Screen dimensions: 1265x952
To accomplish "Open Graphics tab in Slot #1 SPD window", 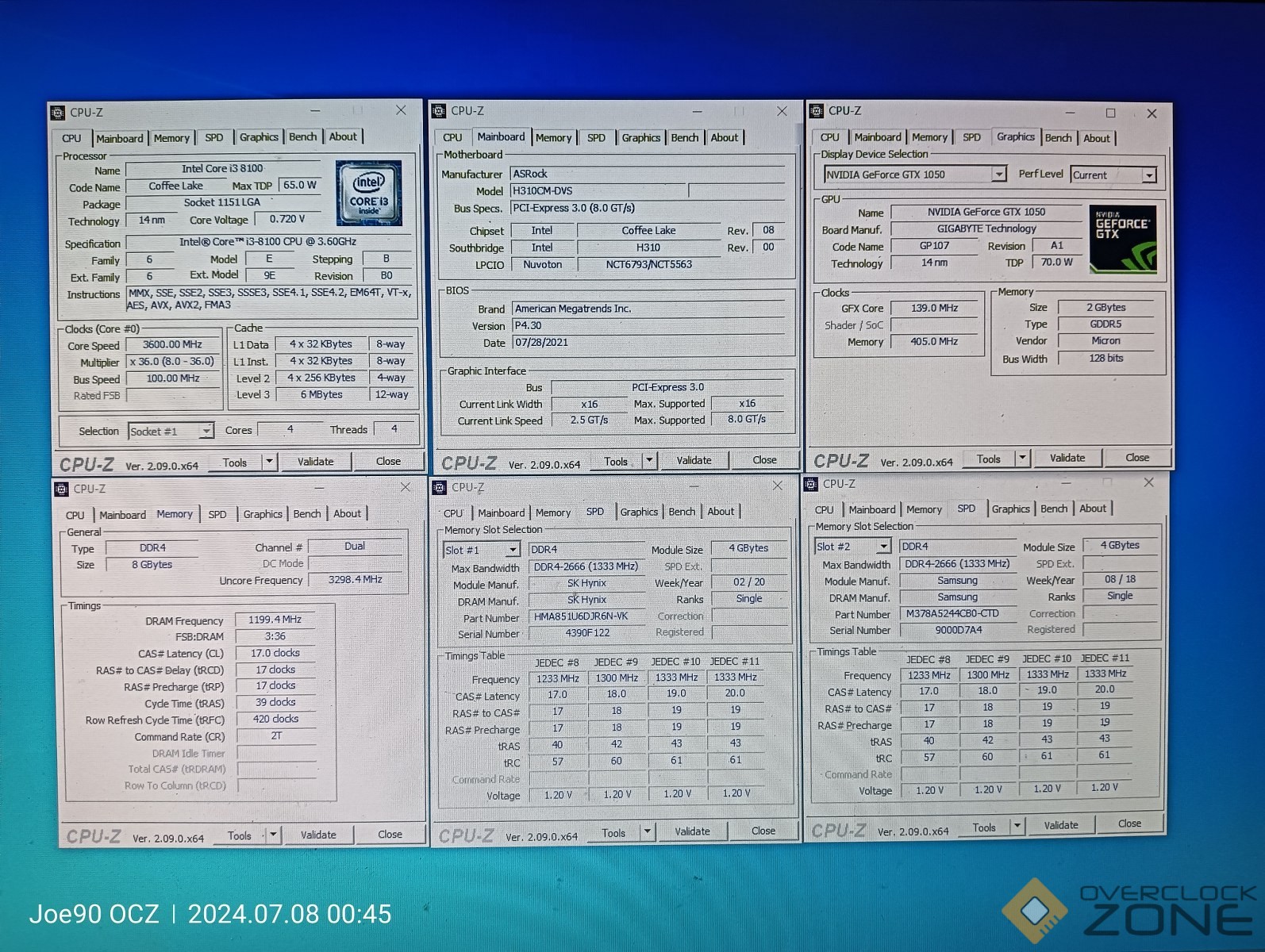I will pos(639,512).
